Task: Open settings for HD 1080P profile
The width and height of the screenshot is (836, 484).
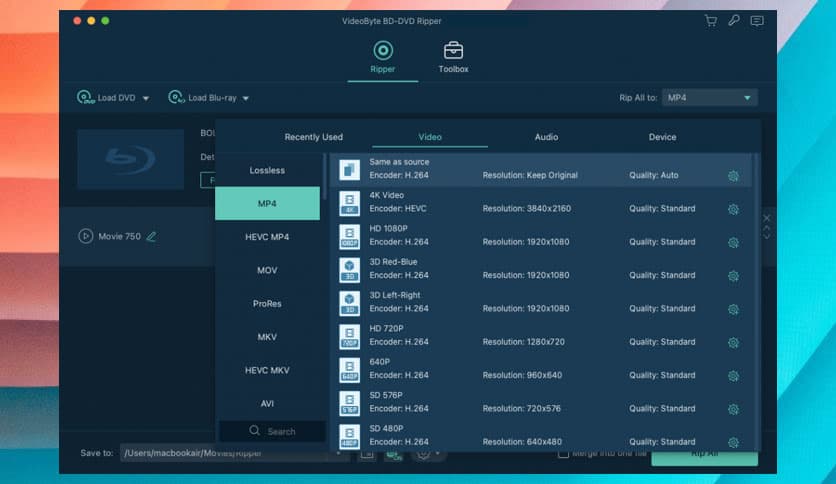Action: click(x=734, y=243)
